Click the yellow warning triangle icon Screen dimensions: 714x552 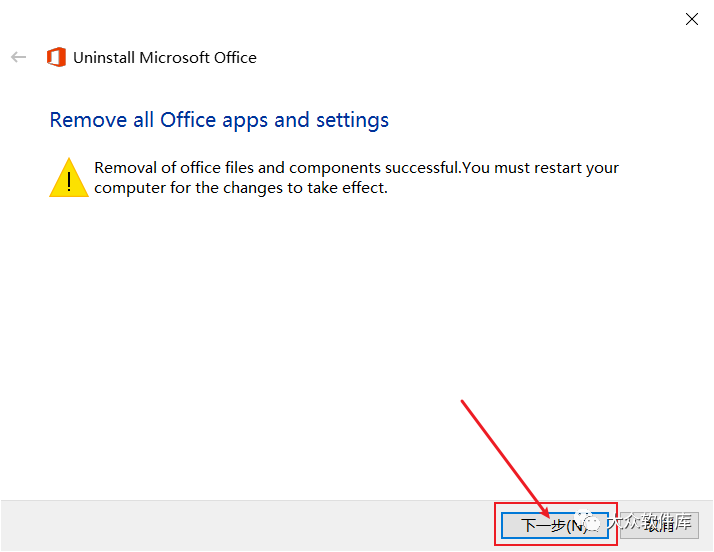point(69,178)
